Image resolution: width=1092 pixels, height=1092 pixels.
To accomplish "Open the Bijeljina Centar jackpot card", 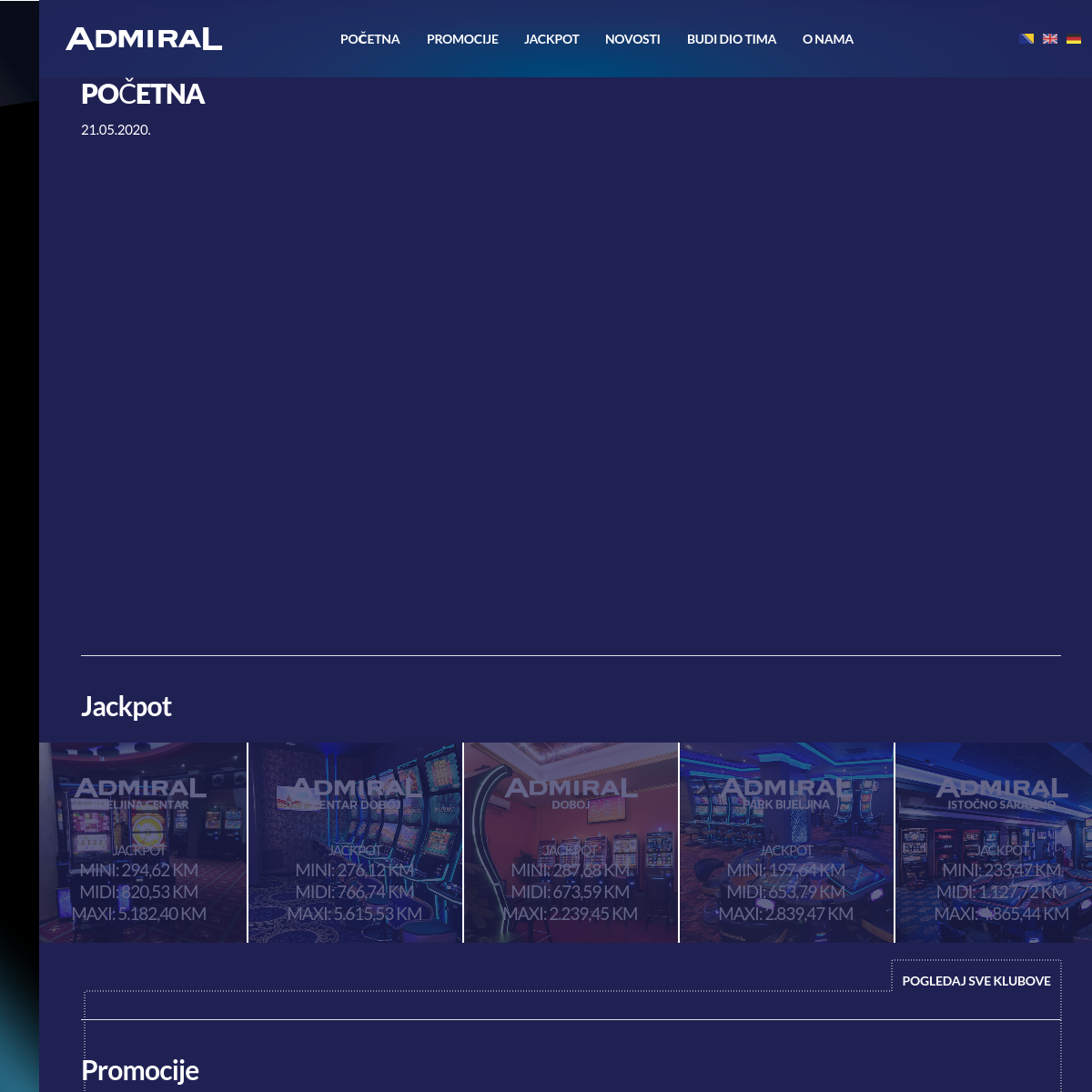I will [143, 843].
